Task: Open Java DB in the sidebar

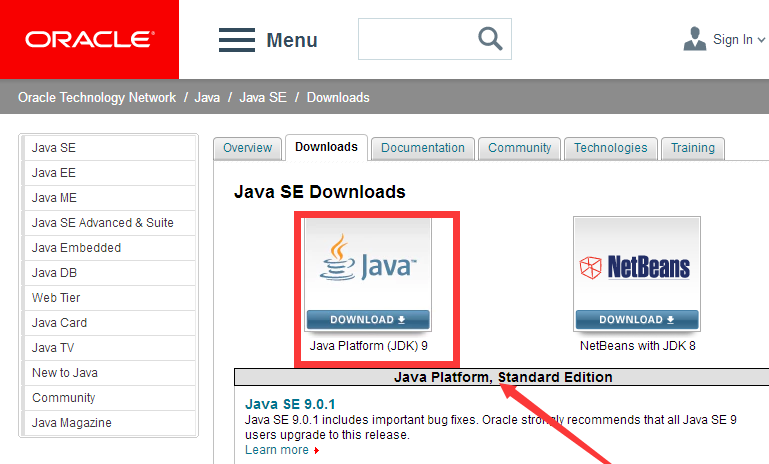Action: [109, 273]
